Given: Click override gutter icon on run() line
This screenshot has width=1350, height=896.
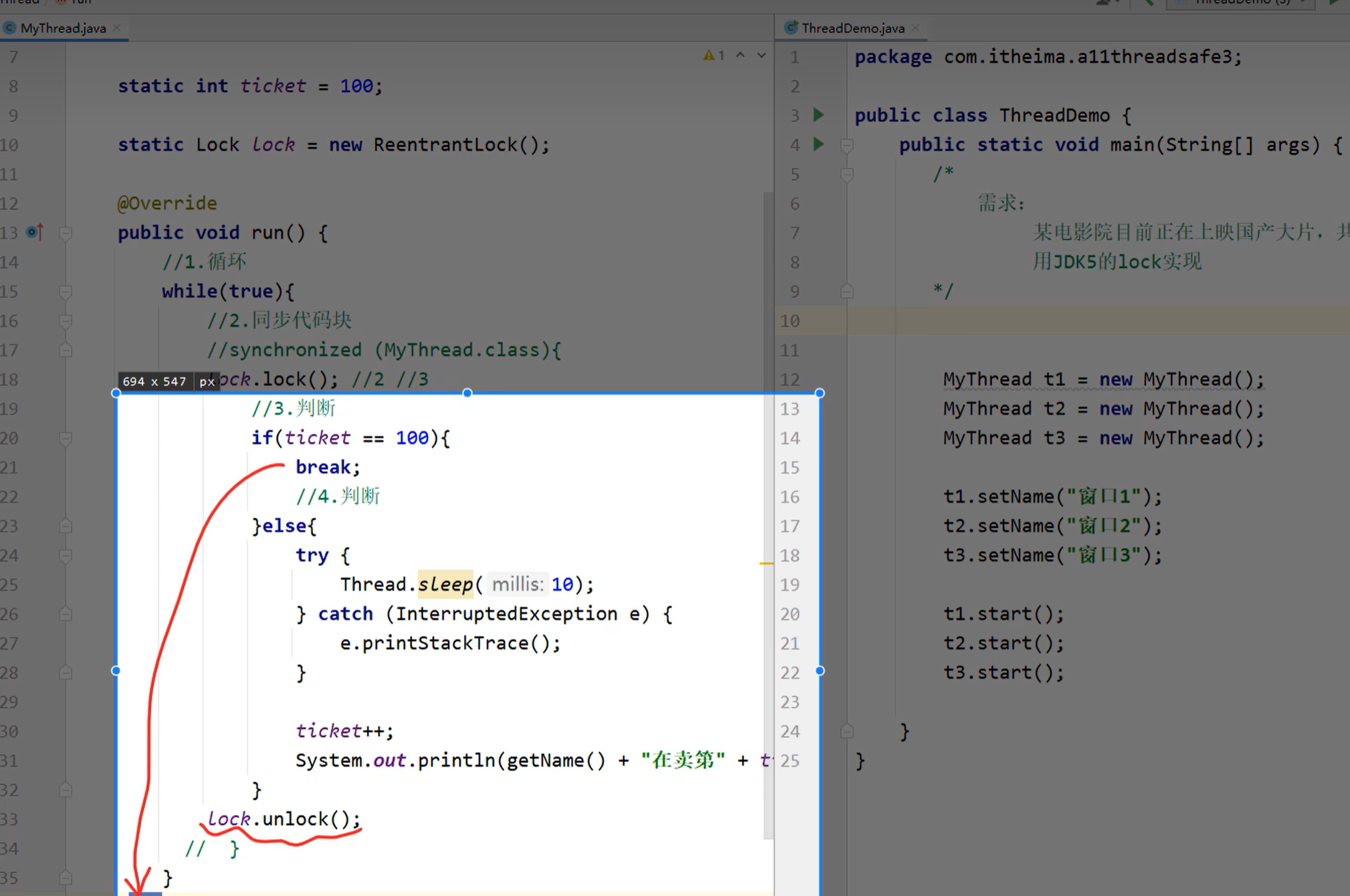Looking at the screenshot, I should [x=35, y=233].
